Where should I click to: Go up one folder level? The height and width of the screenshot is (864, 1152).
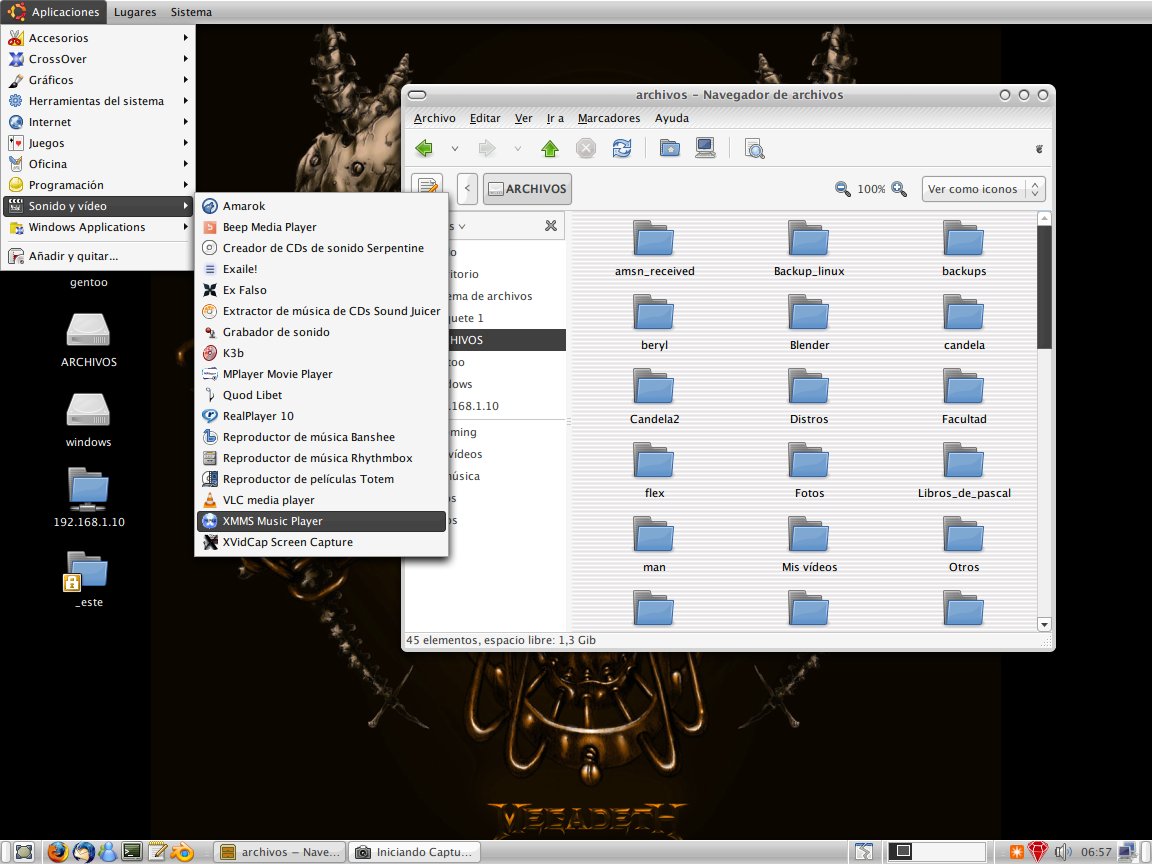550,149
